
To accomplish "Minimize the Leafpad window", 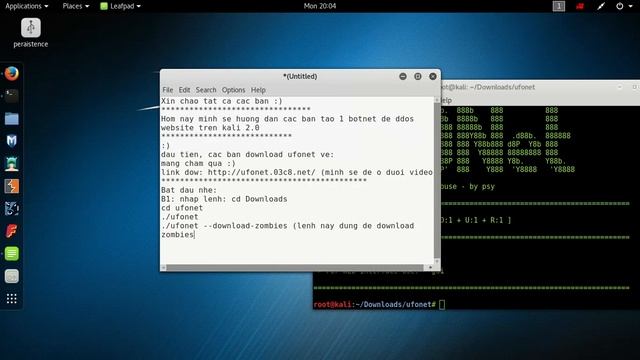I will 403,76.
